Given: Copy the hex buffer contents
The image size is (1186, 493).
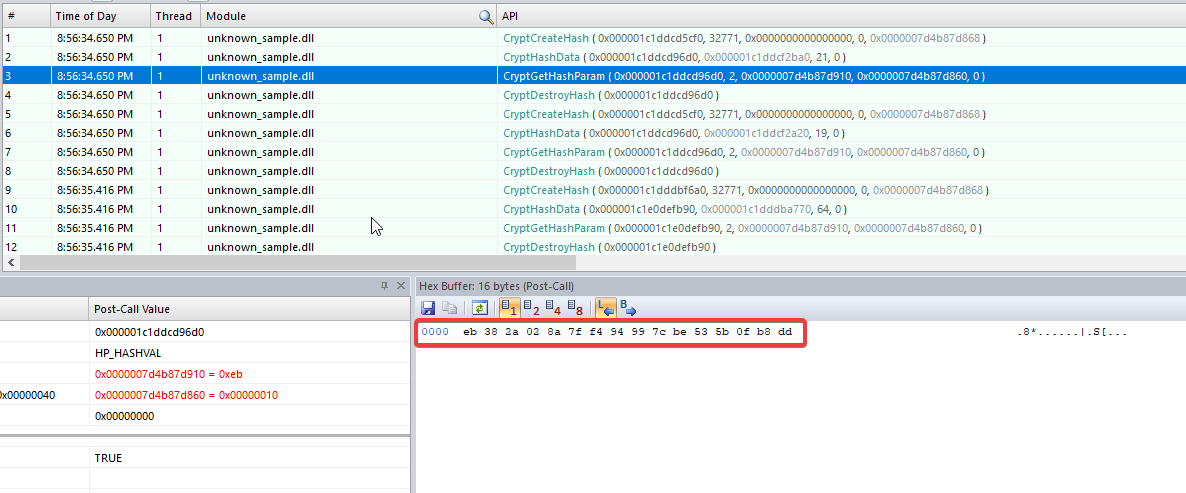Looking at the screenshot, I should coord(449,308).
